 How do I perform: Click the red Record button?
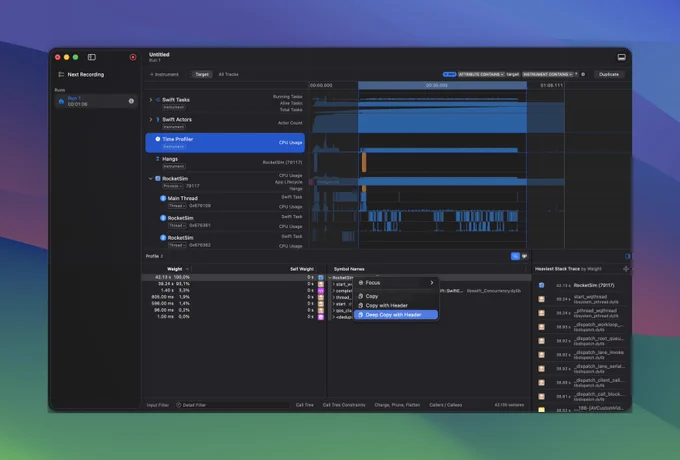click(133, 57)
